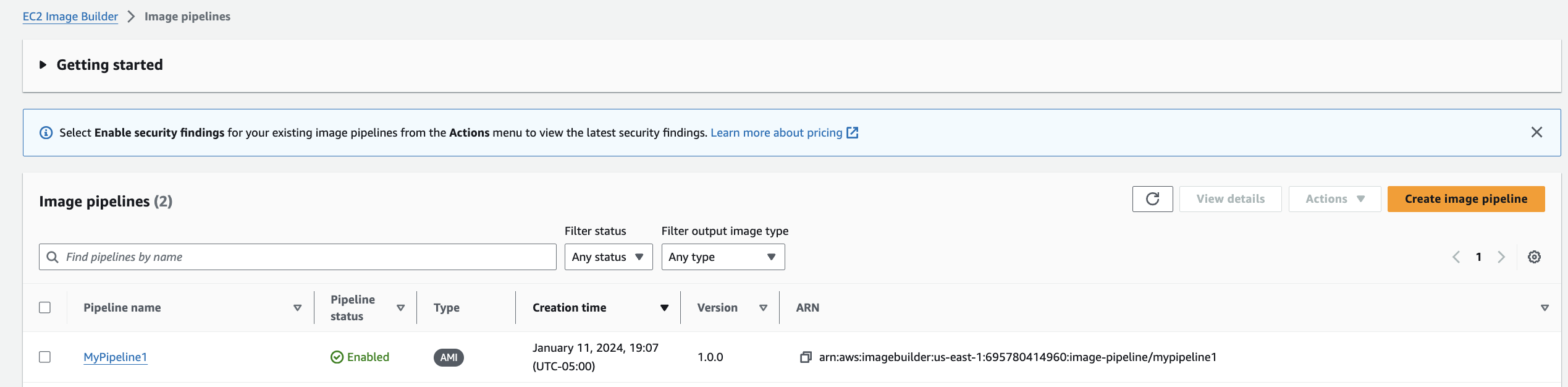Go to previous page with left chevron

click(1456, 257)
